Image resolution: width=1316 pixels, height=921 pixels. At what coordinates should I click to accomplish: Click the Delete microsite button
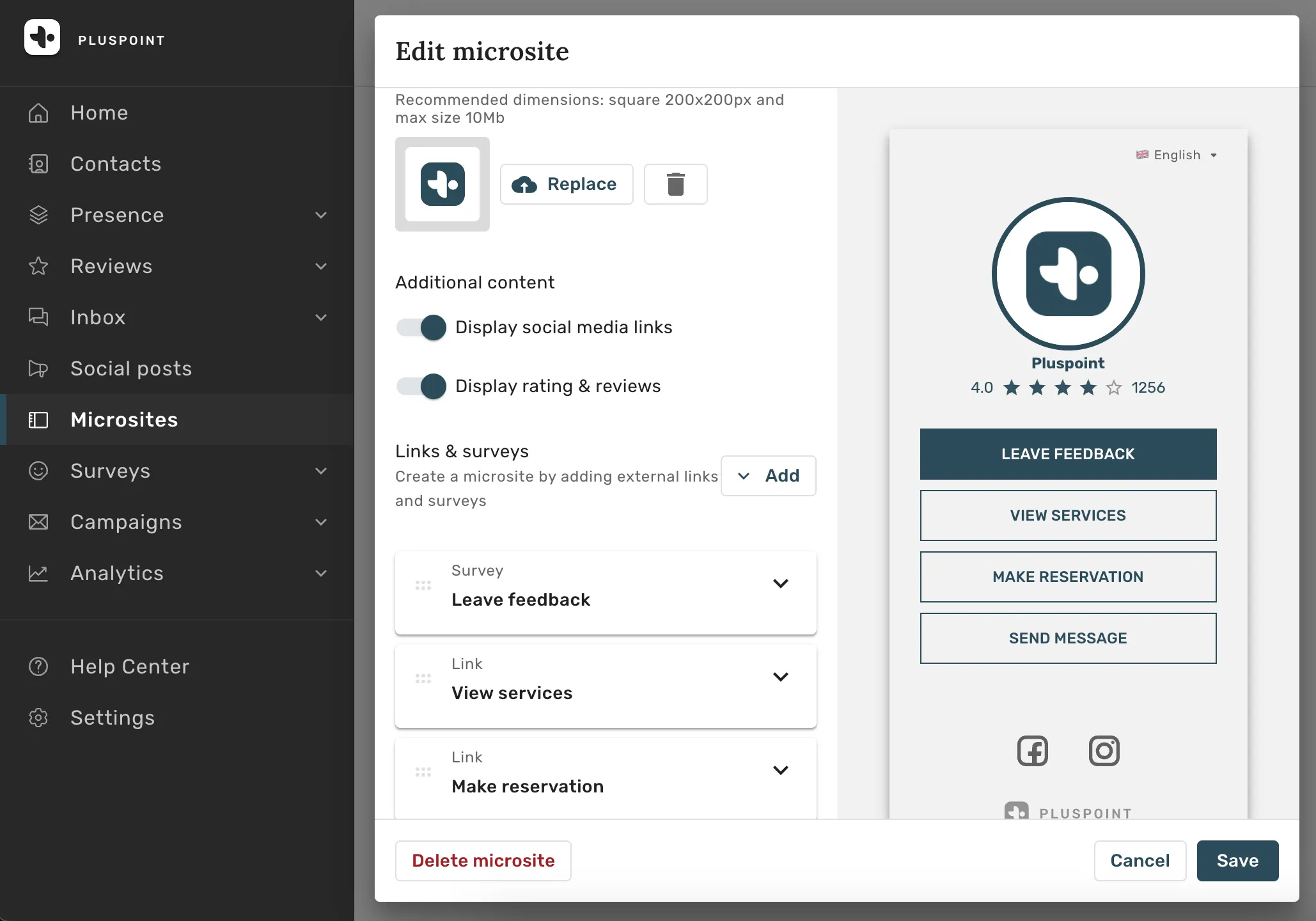(483, 861)
